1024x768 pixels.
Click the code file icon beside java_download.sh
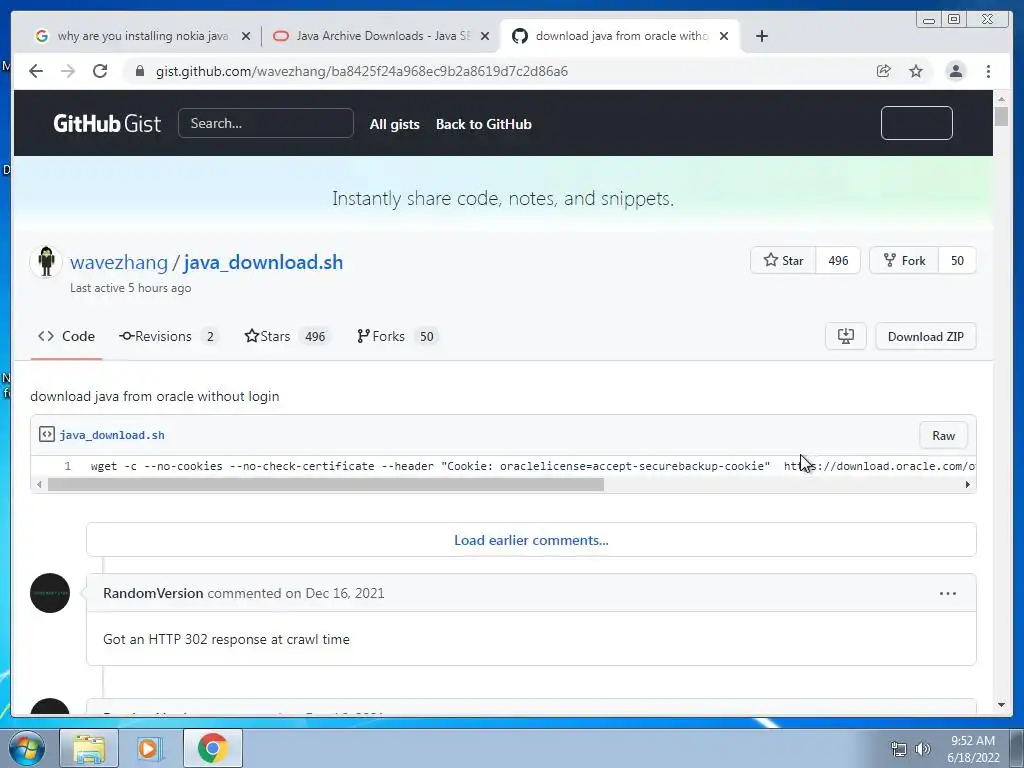click(x=46, y=434)
